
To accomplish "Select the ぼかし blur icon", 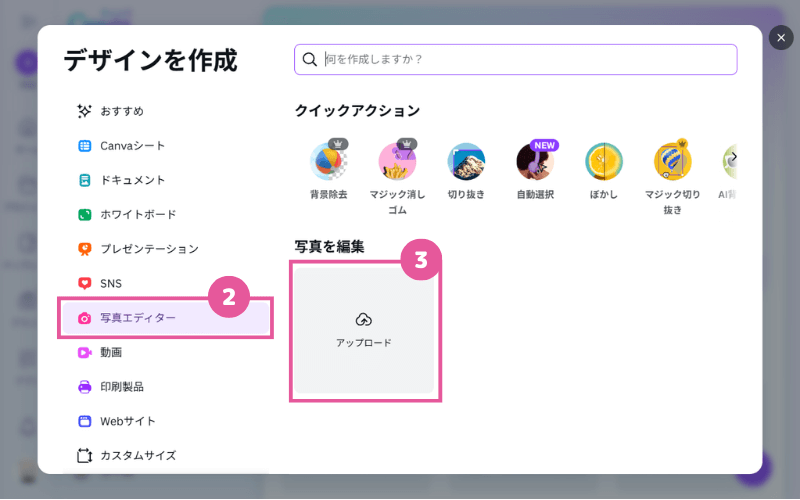I will [x=604, y=162].
